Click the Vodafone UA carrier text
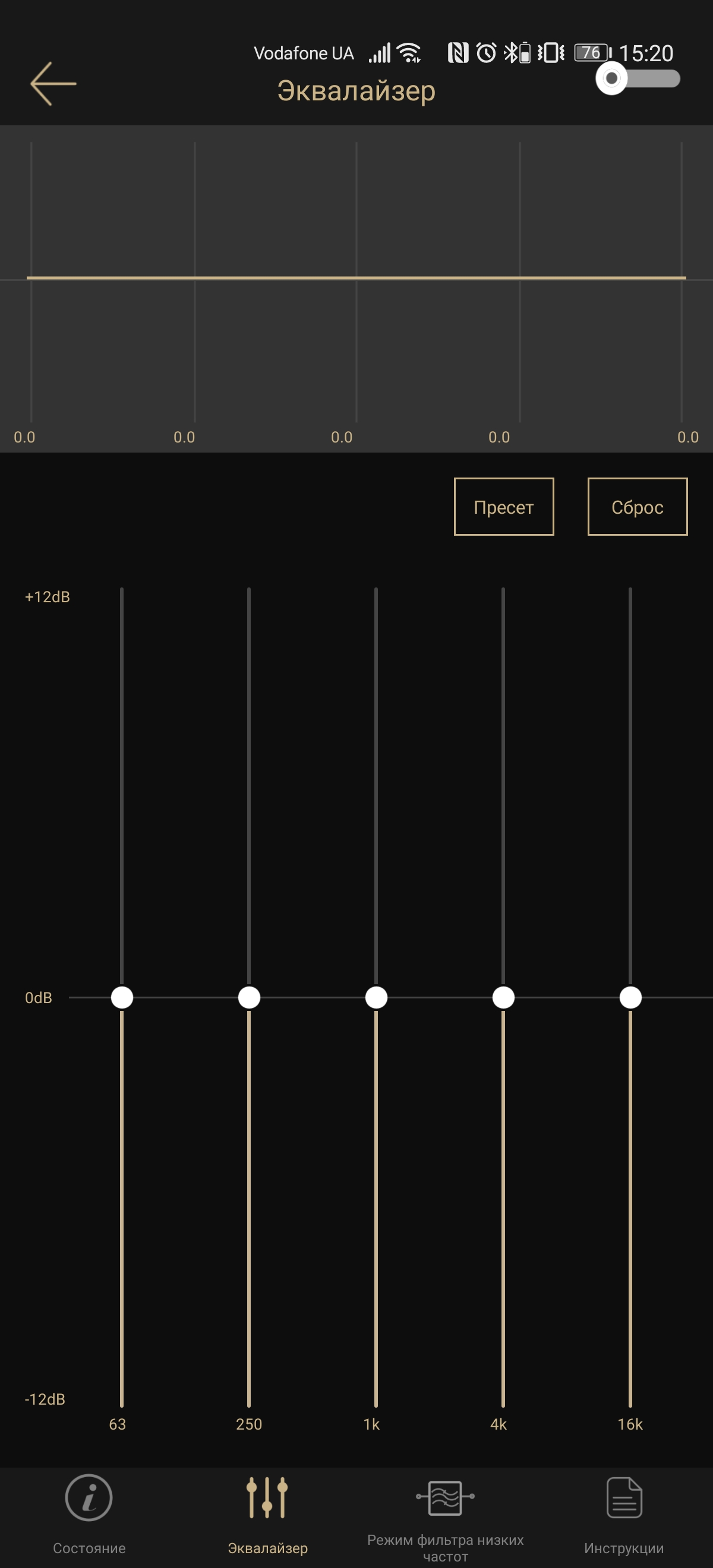Screen dimensions: 713x1568 pos(304,53)
